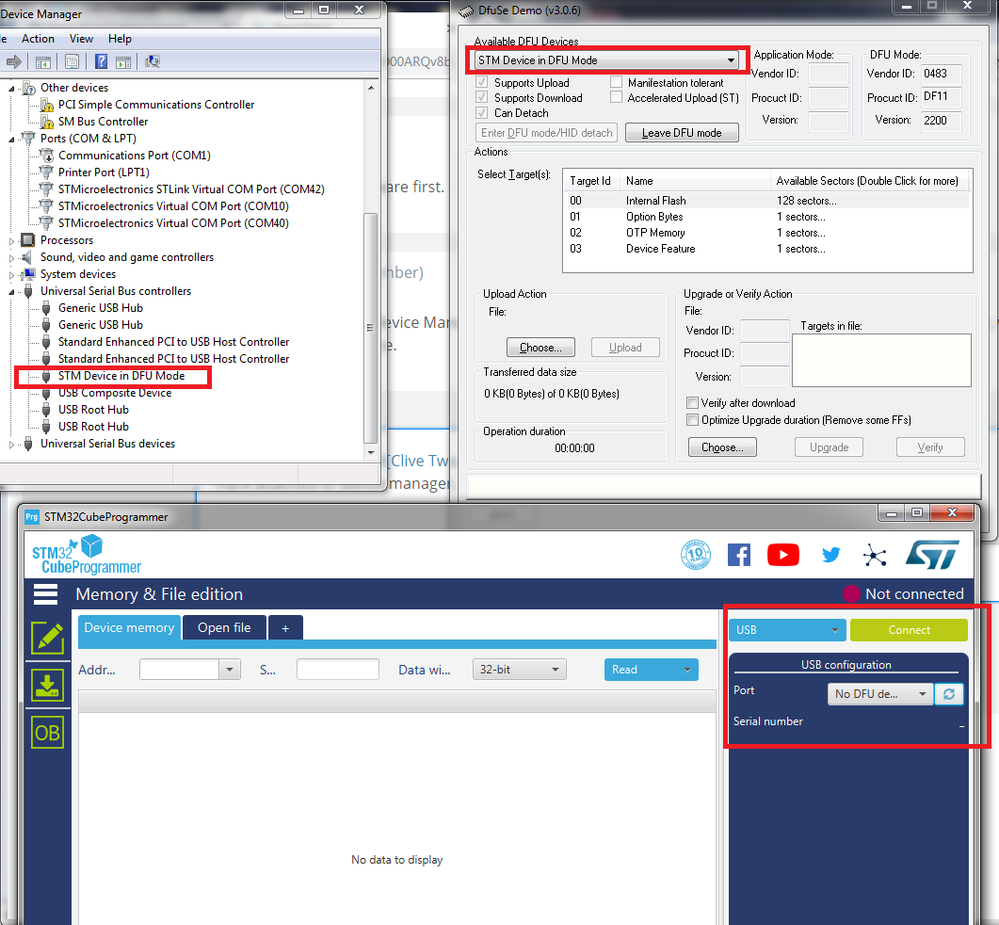999x925 pixels.
Task: Open the No DFU de... port dropdown
Action: [880, 694]
